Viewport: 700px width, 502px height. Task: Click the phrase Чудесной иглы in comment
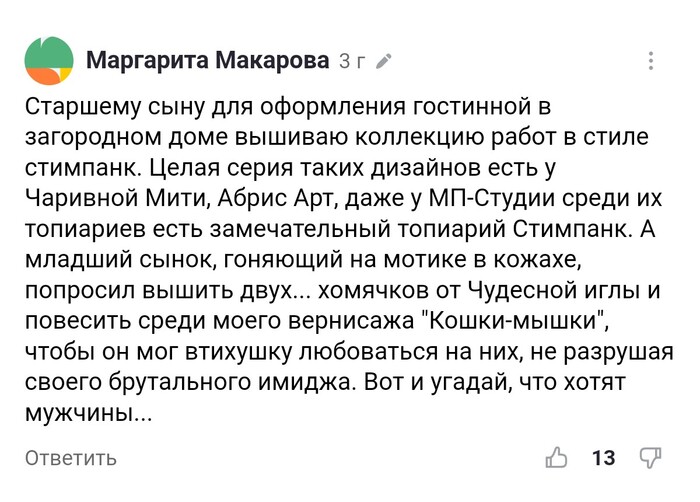(x=554, y=290)
